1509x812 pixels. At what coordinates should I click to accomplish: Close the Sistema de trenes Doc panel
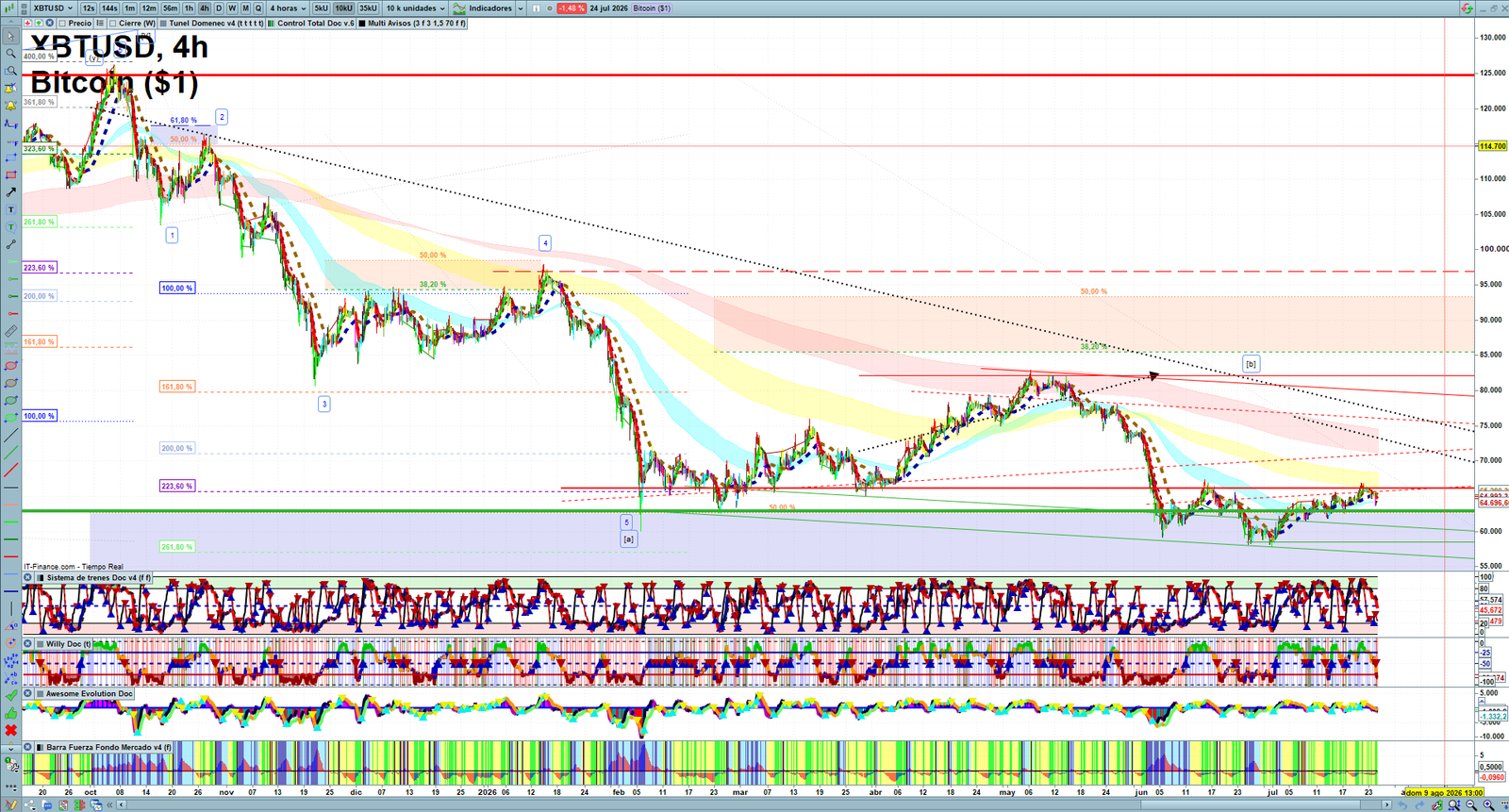(28, 577)
